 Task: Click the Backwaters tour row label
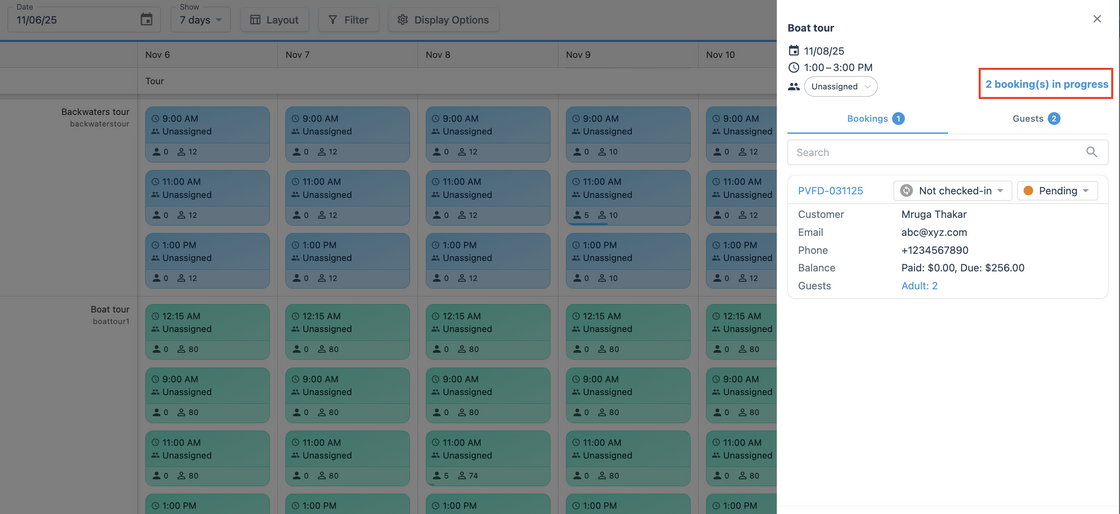[x=95, y=112]
